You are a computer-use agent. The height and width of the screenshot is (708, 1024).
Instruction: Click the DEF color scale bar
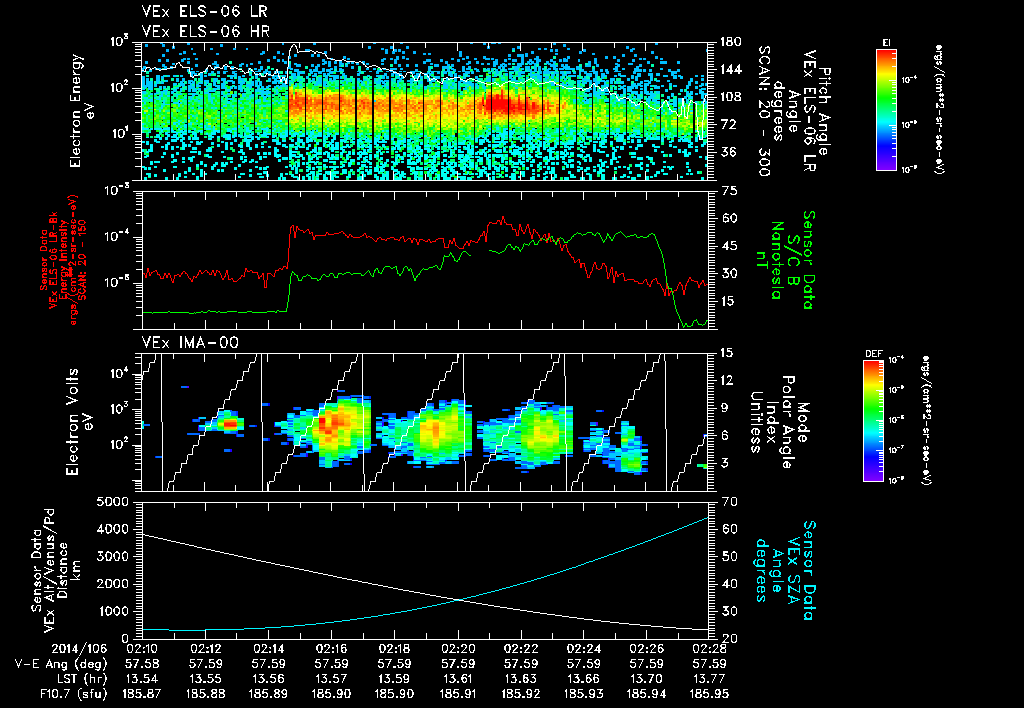coord(873,421)
